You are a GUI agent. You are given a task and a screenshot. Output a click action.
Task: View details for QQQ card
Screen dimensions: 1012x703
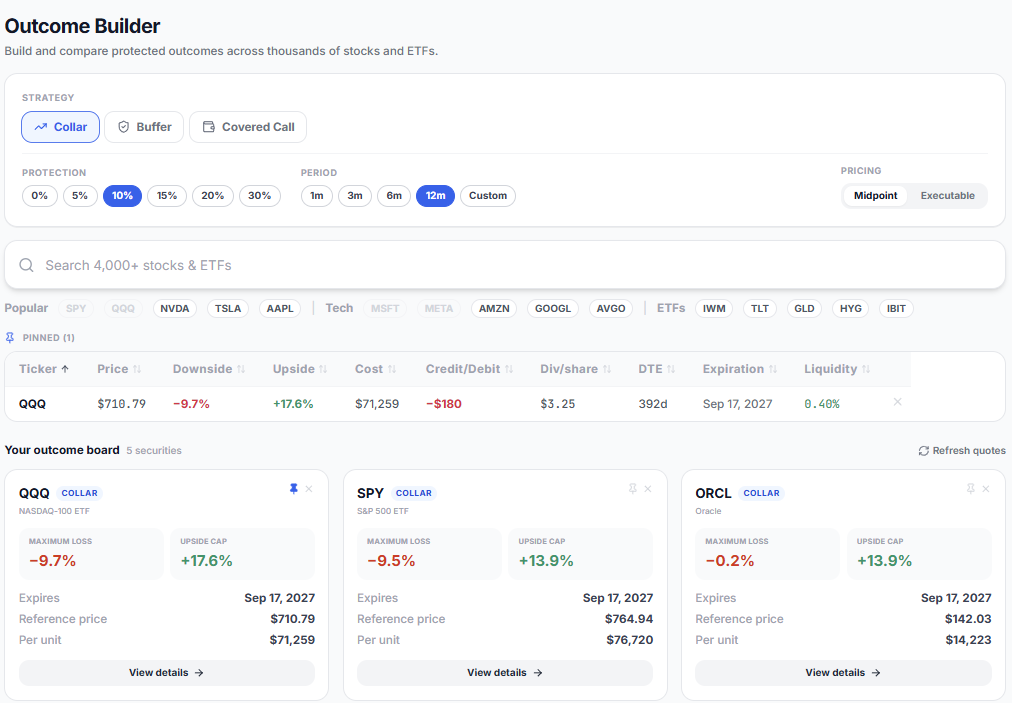tap(167, 673)
